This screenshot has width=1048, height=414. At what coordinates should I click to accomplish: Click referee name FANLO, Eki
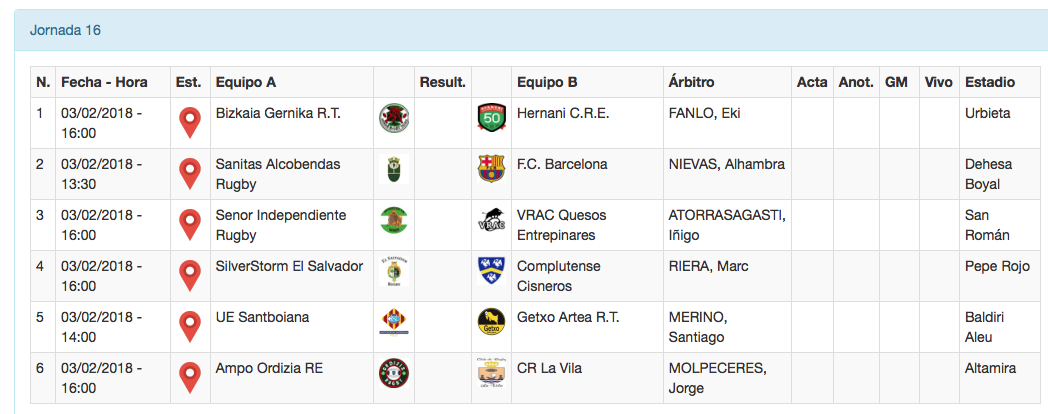(x=704, y=113)
